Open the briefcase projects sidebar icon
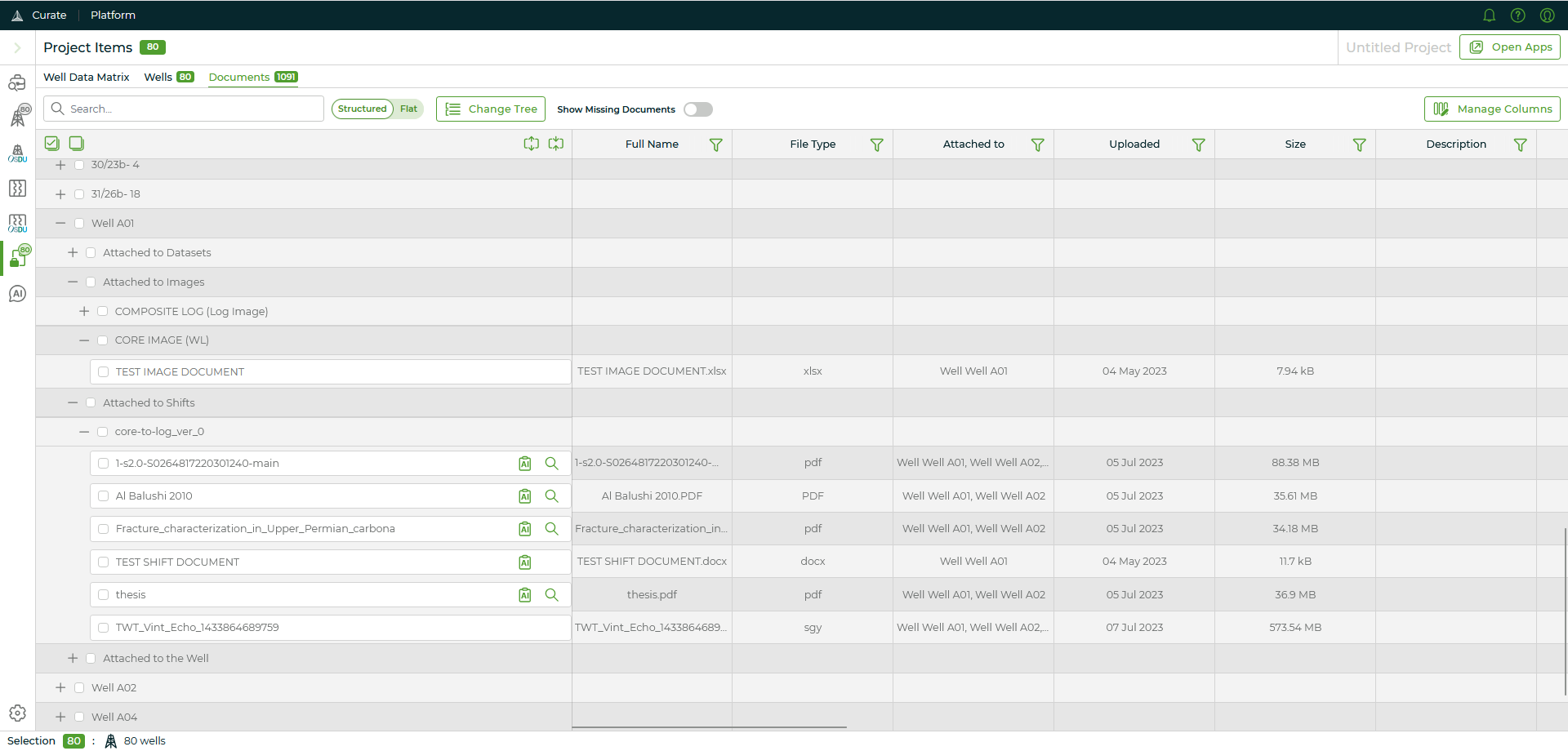The height and width of the screenshot is (751, 1568). (17, 82)
